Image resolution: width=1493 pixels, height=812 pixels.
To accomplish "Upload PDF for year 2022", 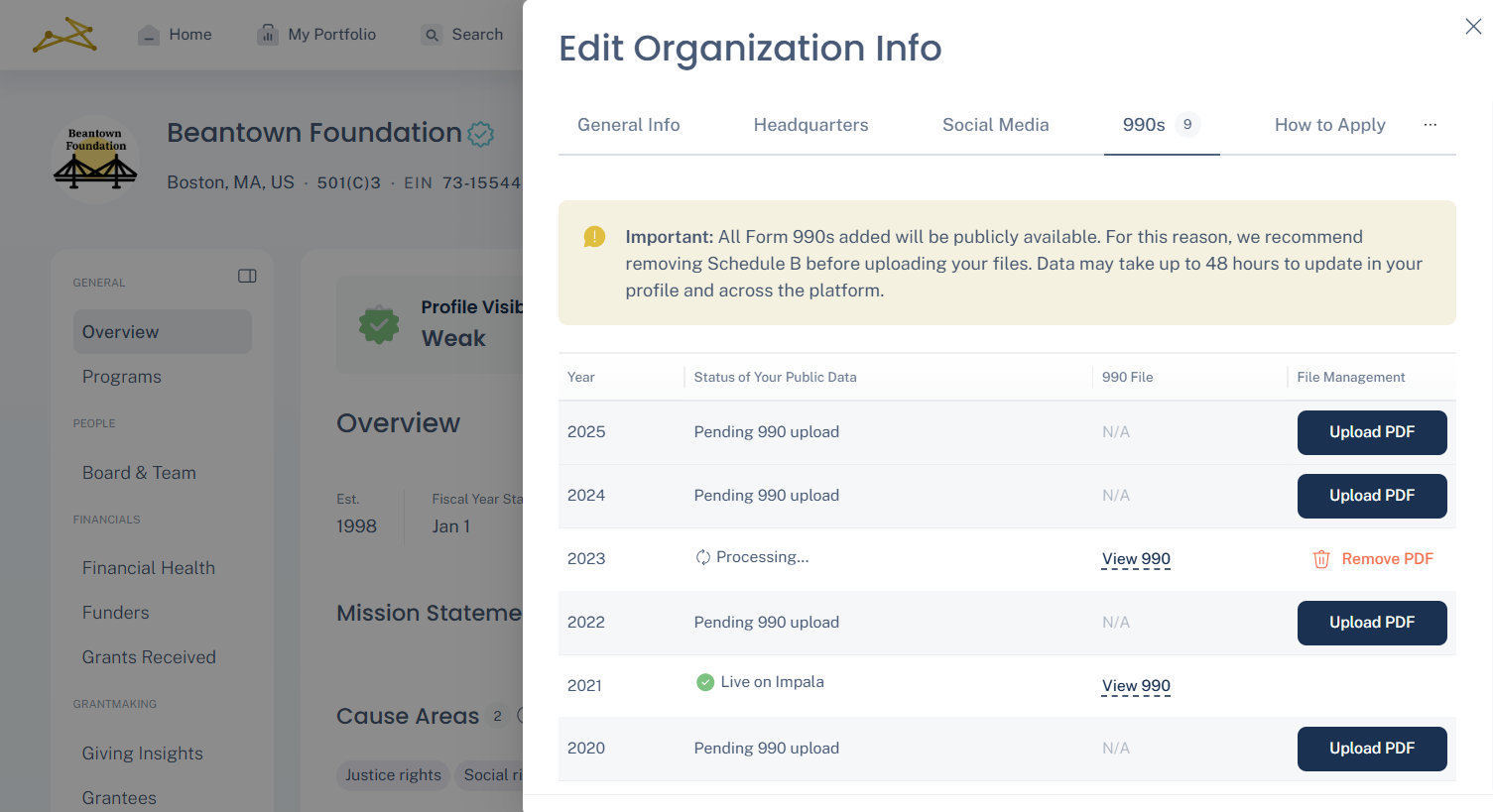I will point(1372,623).
